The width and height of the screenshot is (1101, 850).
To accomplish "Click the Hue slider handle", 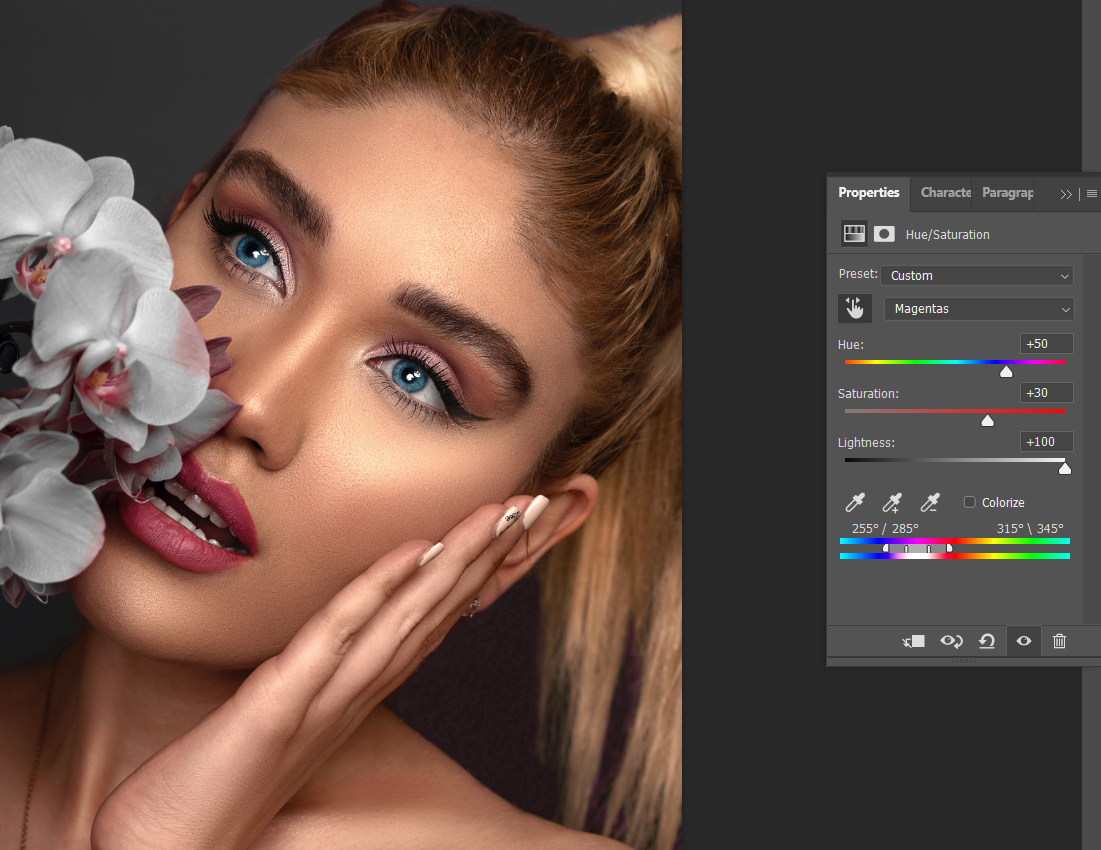I will [x=1006, y=371].
